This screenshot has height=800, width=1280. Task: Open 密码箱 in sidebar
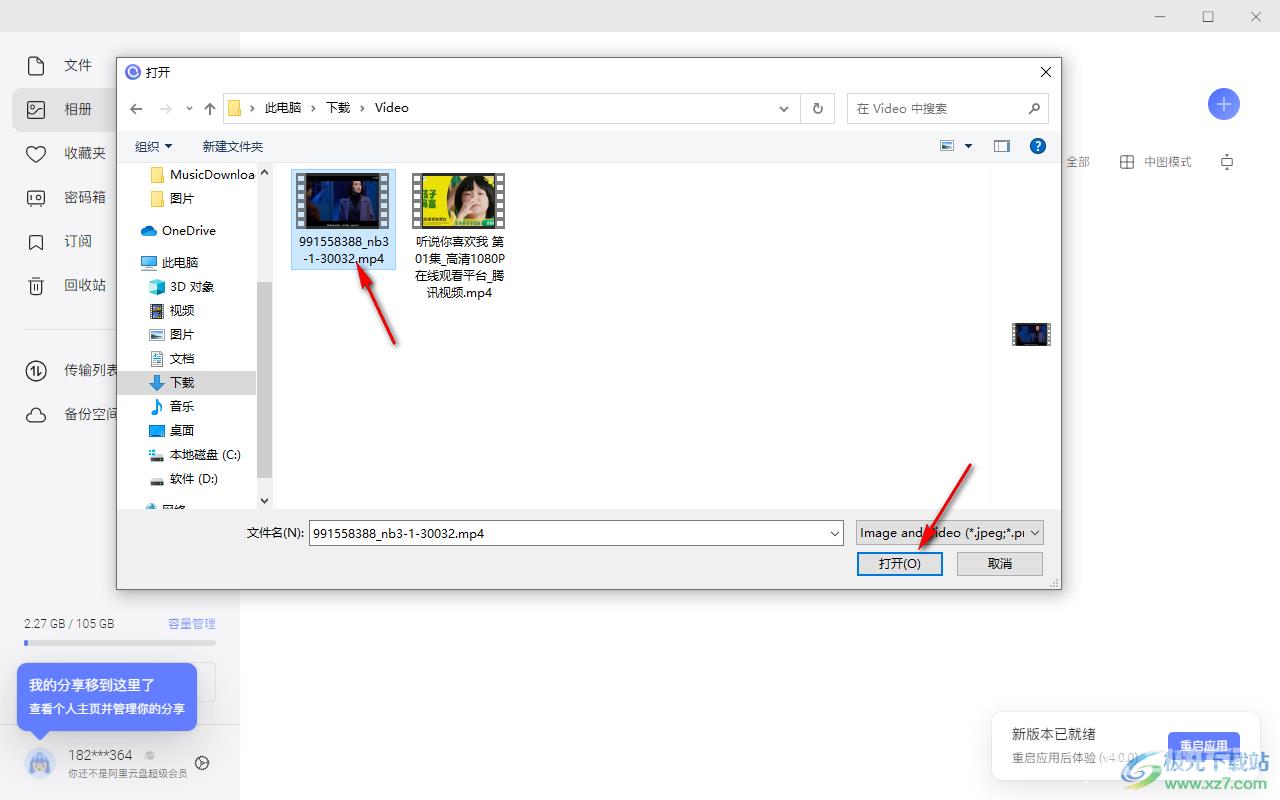point(62,197)
